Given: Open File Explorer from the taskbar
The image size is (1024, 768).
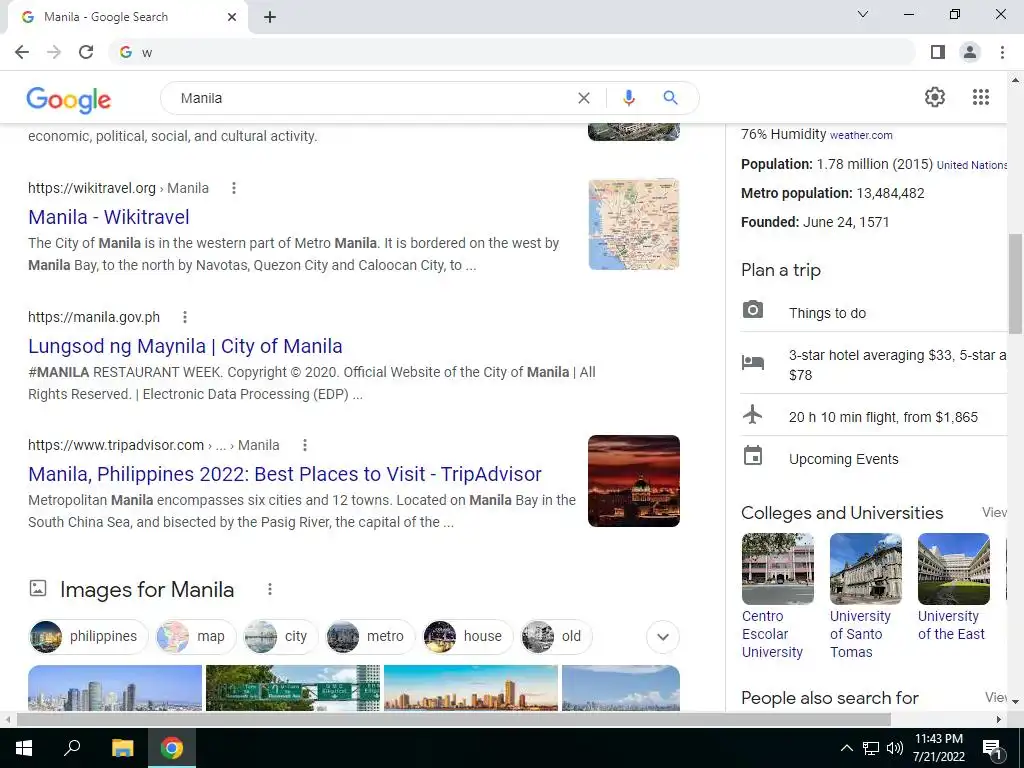Looking at the screenshot, I should pyautogui.click(x=122, y=748).
